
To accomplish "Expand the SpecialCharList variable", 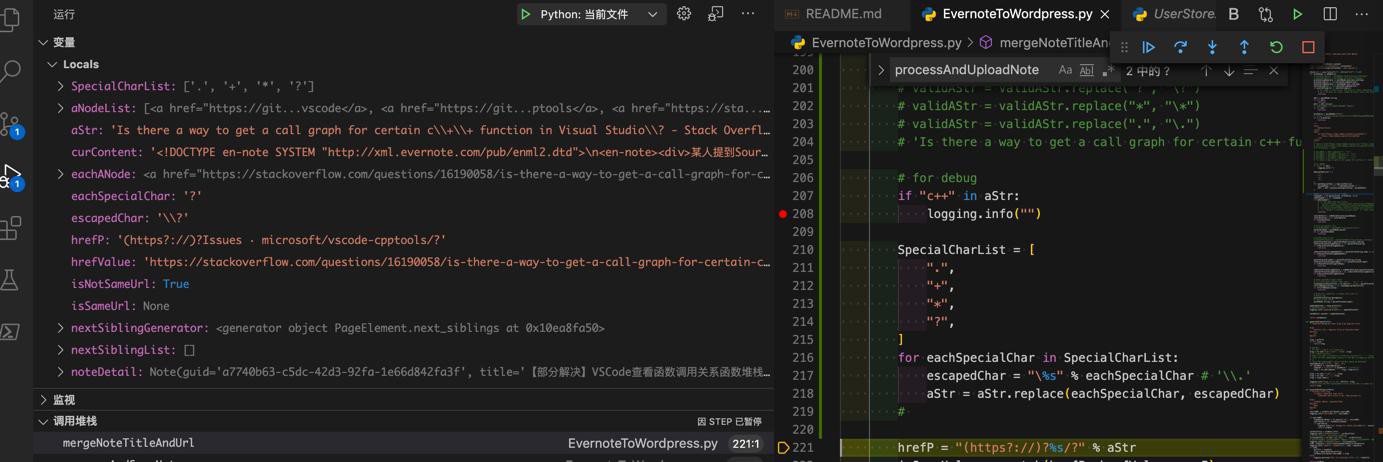I will click(x=61, y=86).
